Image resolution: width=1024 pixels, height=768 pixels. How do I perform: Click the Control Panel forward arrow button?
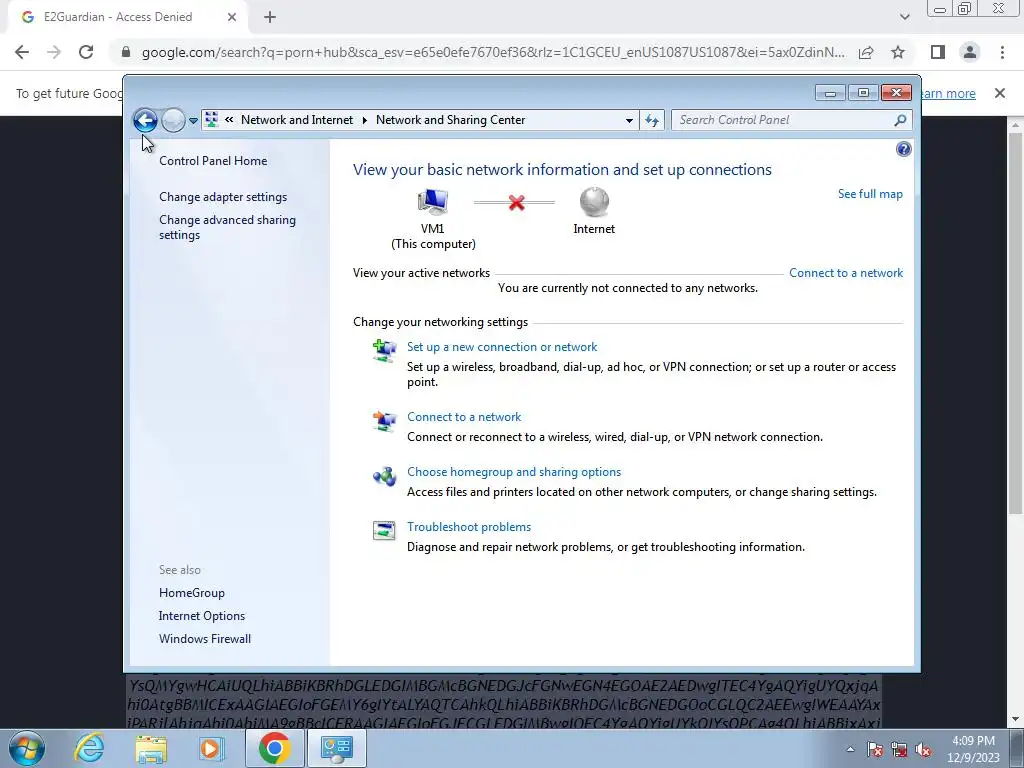(x=173, y=120)
